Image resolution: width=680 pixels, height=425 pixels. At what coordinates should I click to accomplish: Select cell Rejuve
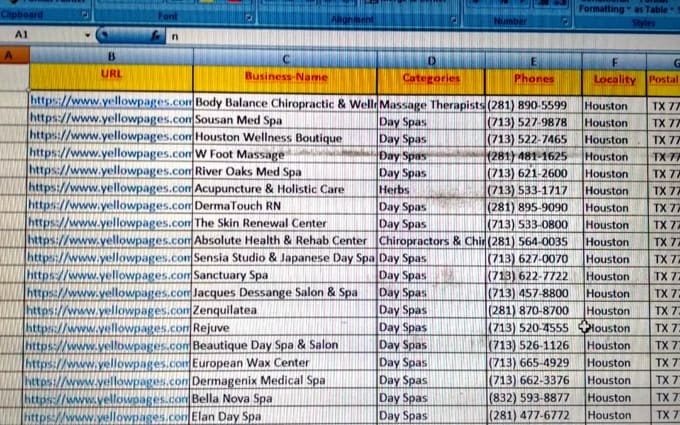coord(284,327)
